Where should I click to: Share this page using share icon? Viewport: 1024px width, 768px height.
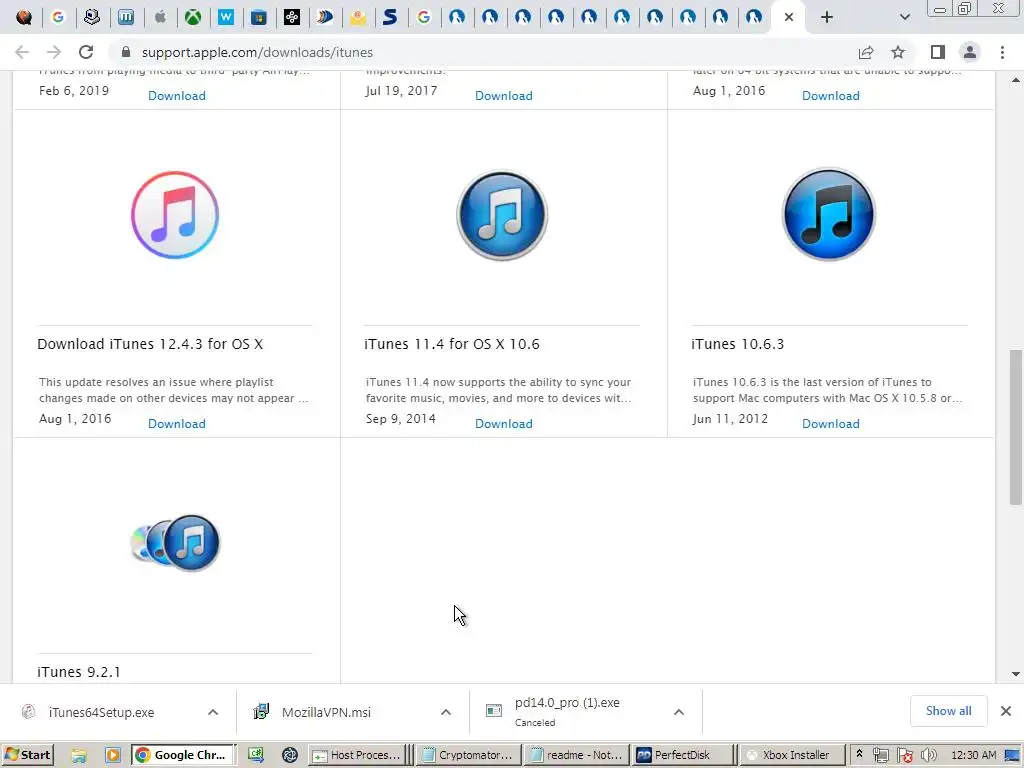(x=866, y=52)
